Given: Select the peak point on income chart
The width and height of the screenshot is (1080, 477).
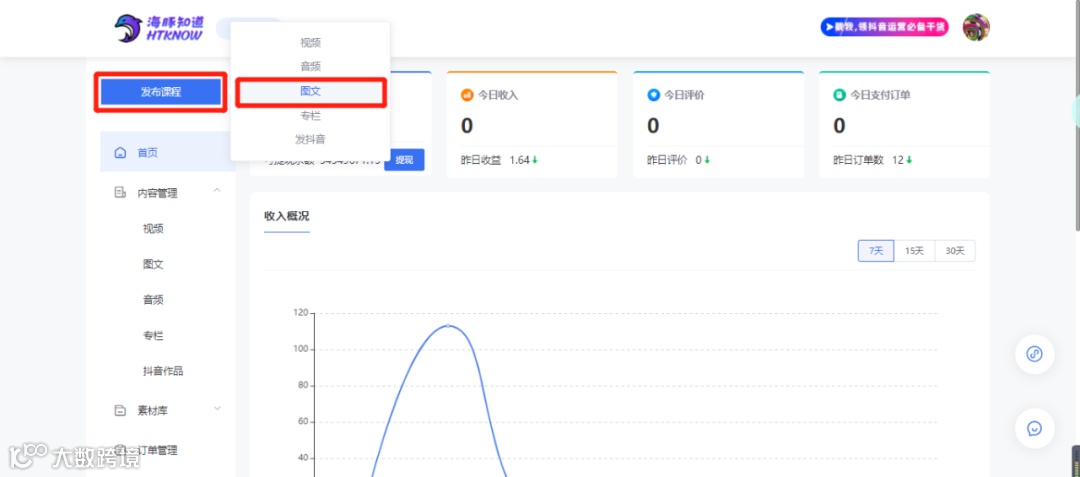Looking at the screenshot, I should point(449,326).
